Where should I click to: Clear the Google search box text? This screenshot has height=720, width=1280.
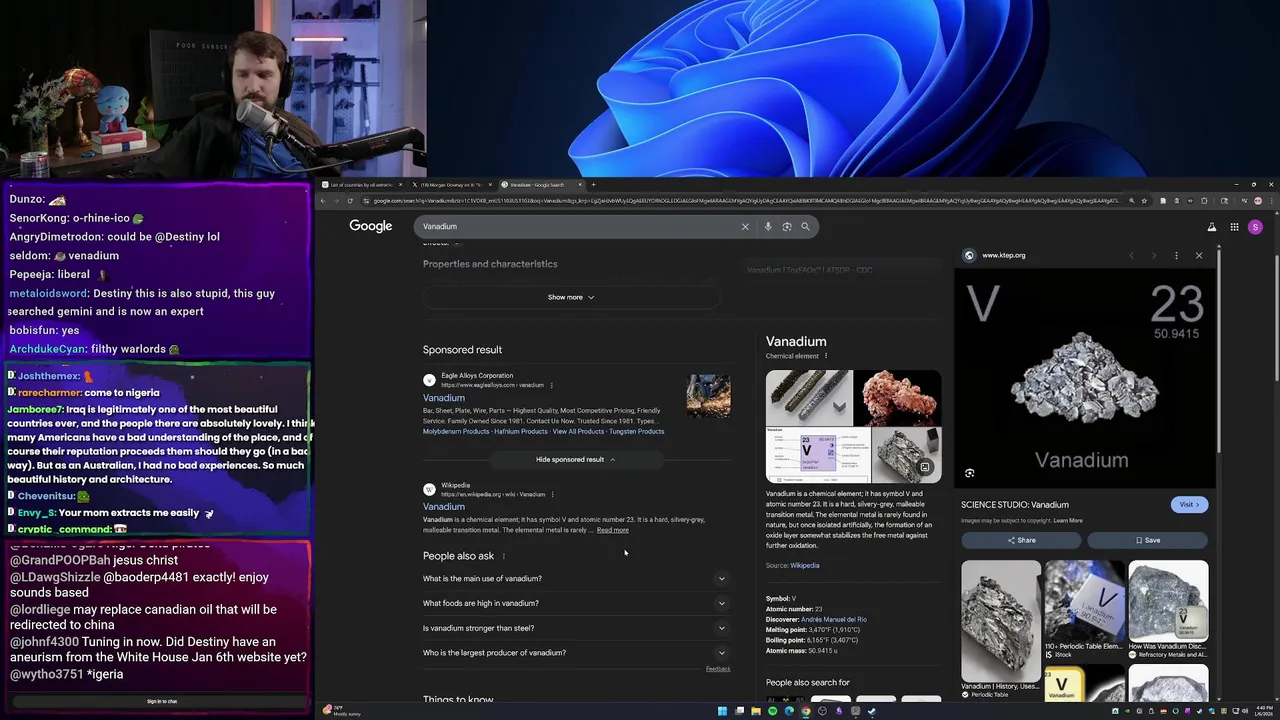[x=745, y=226]
